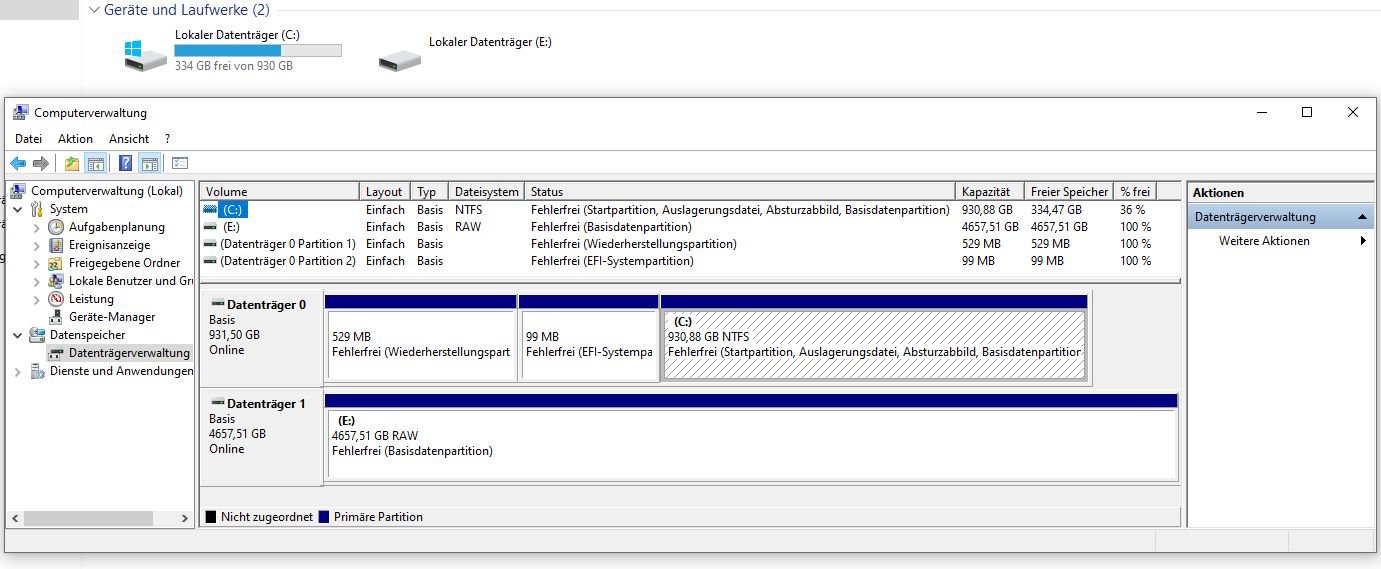Screen dimensions: 1381x569
Task: Click the Dienste und Anwendungen icon
Action: (38, 371)
